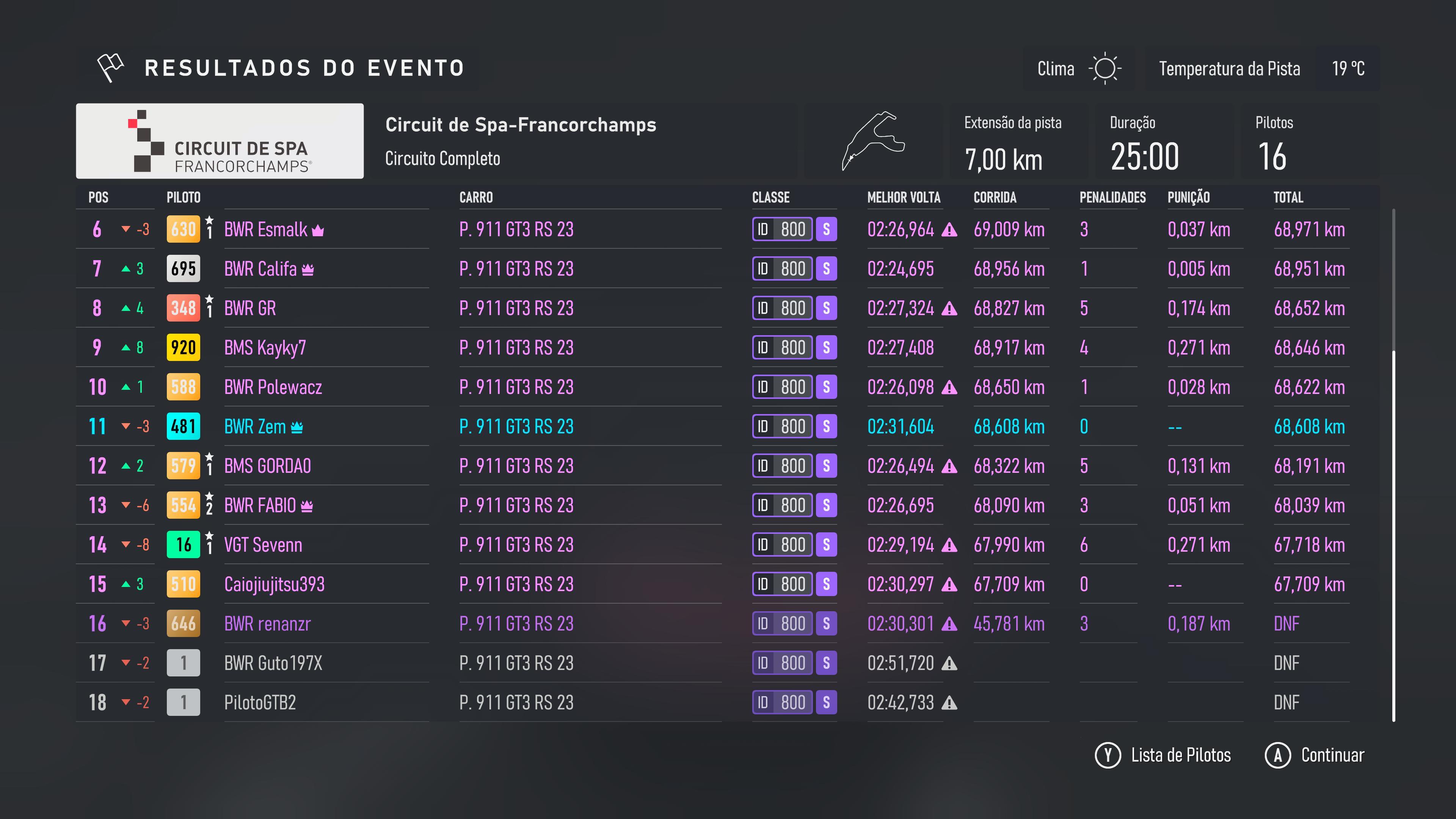This screenshot has width=1456, height=819.
Task: Click the checkered flag results icon
Action: 110,68
